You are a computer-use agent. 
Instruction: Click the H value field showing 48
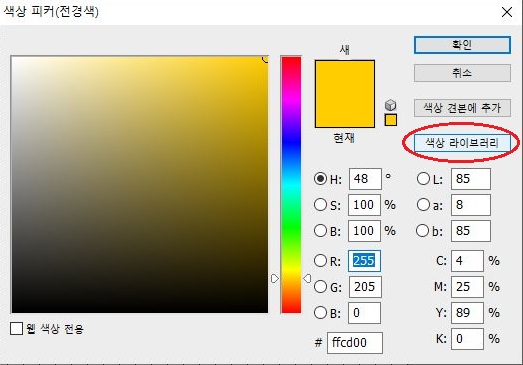click(x=365, y=179)
